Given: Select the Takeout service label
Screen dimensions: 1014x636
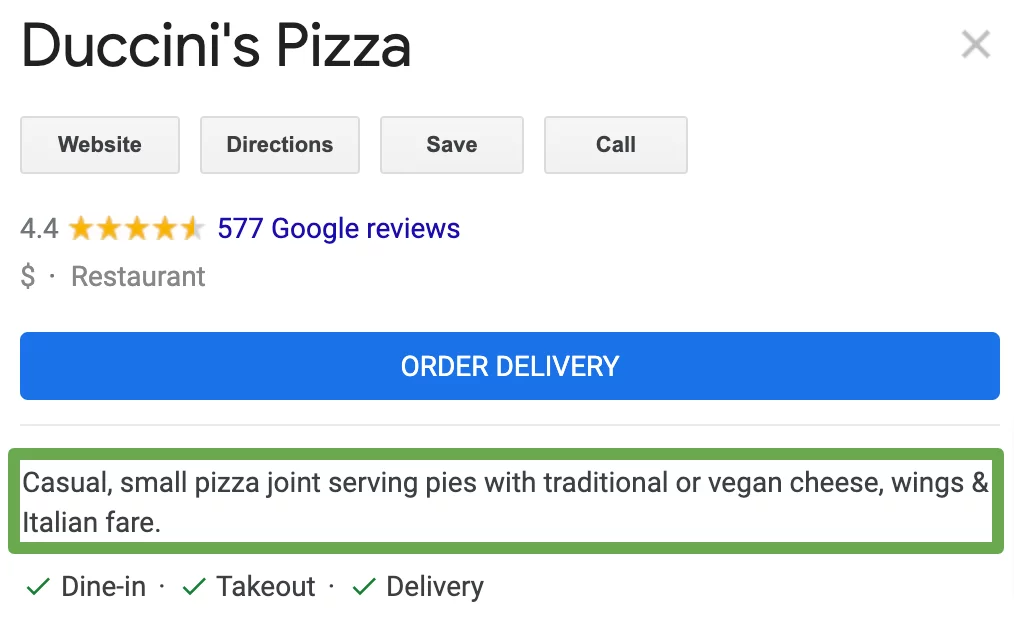Looking at the screenshot, I should (266, 587).
